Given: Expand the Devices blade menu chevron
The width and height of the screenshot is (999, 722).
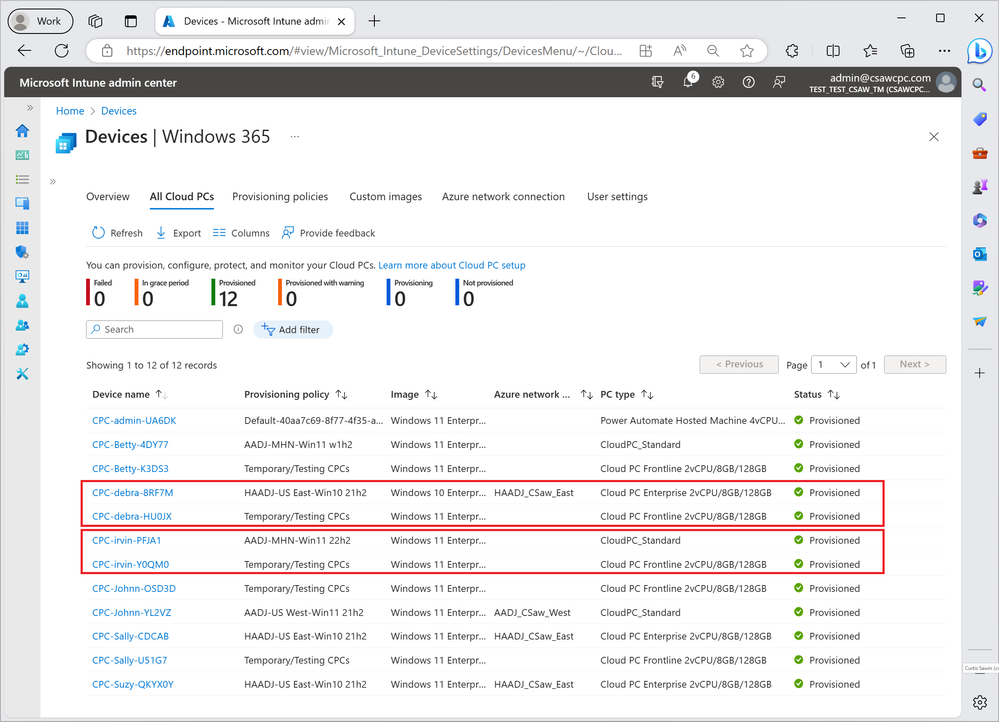Looking at the screenshot, I should point(53,182).
